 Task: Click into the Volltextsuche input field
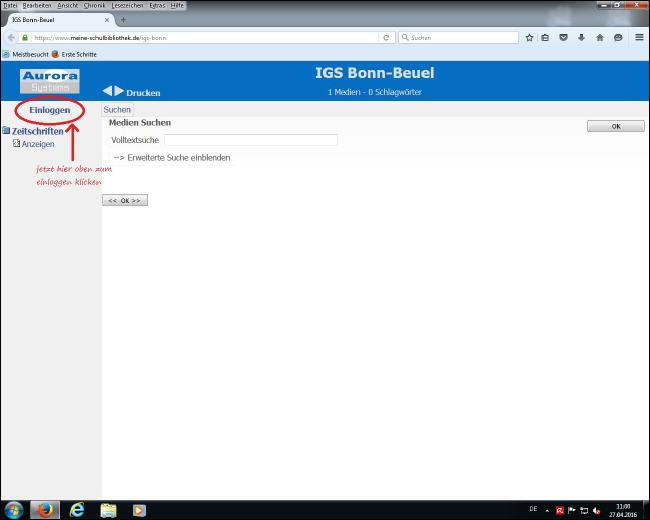click(x=250, y=140)
